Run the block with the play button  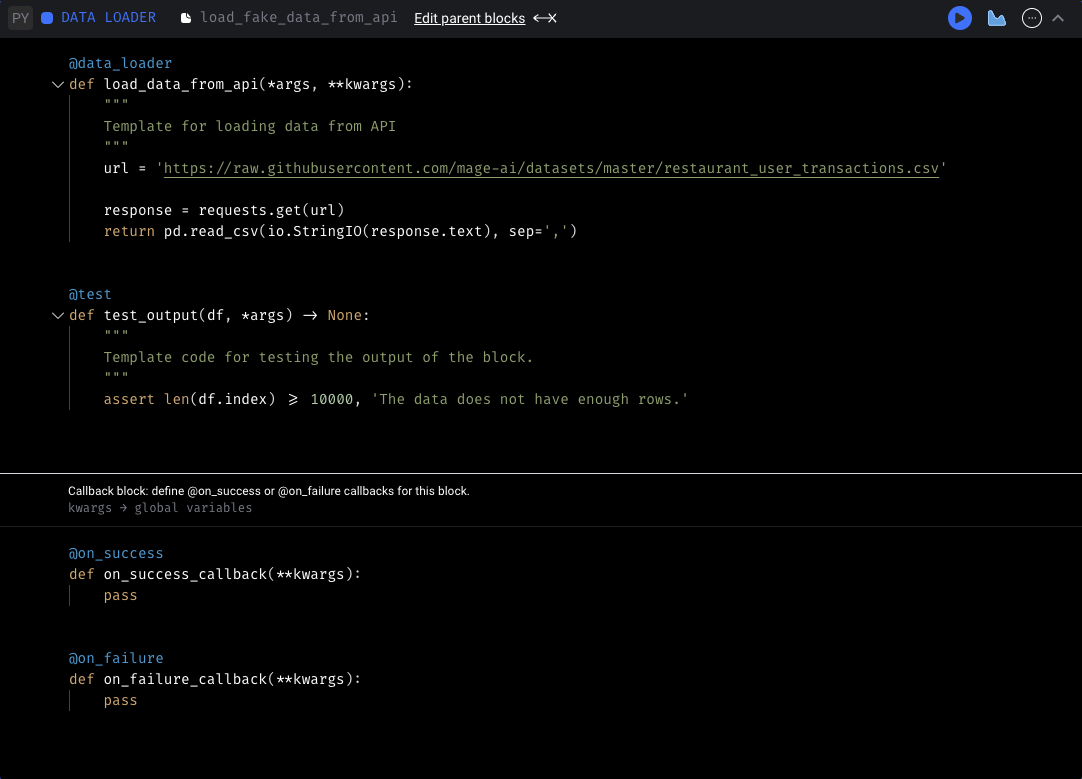point(959,18)
